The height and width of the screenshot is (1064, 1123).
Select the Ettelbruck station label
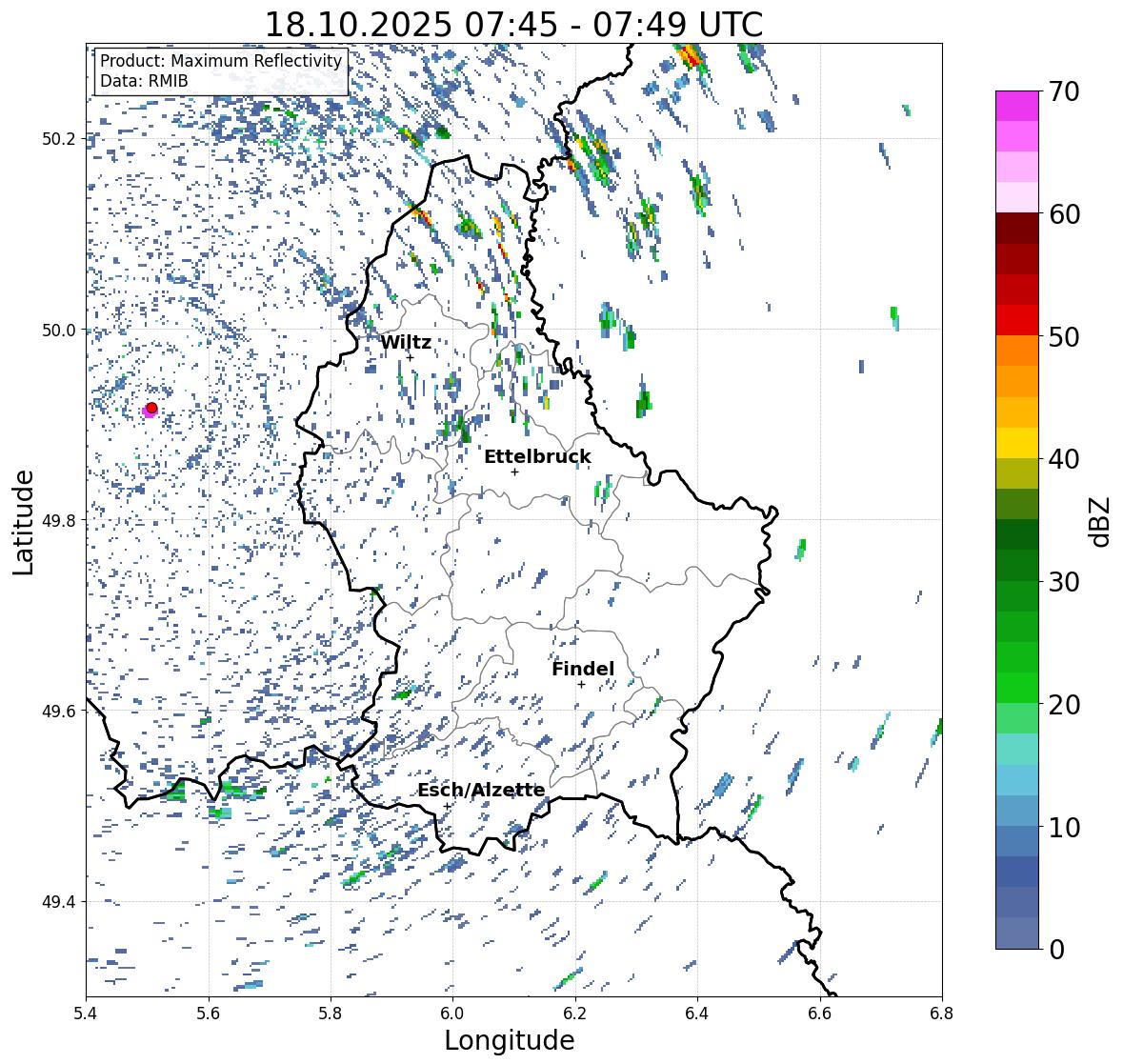click(x=537, y=457)
